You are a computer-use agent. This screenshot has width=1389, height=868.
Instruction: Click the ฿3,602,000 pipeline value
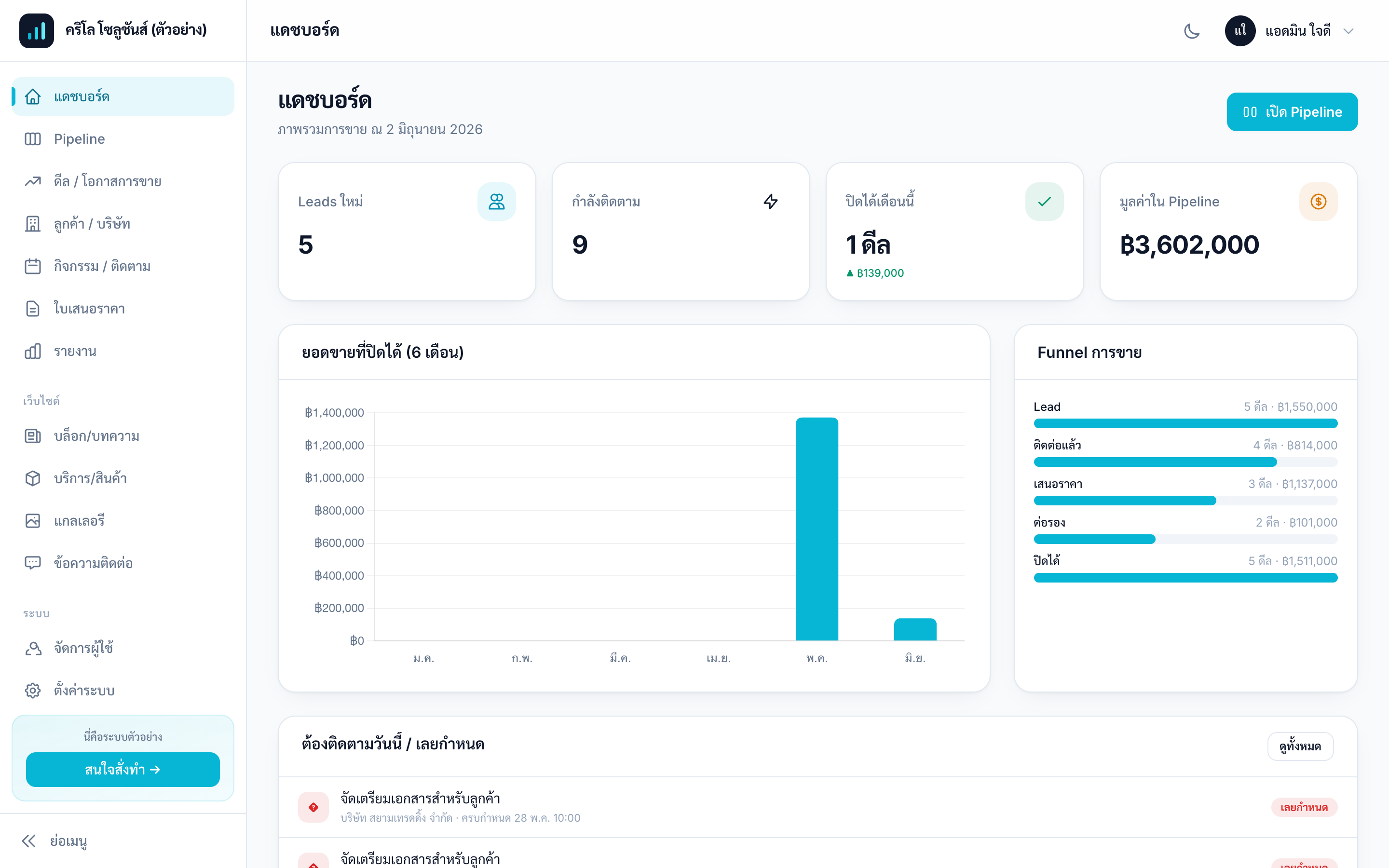(1189, 245)
